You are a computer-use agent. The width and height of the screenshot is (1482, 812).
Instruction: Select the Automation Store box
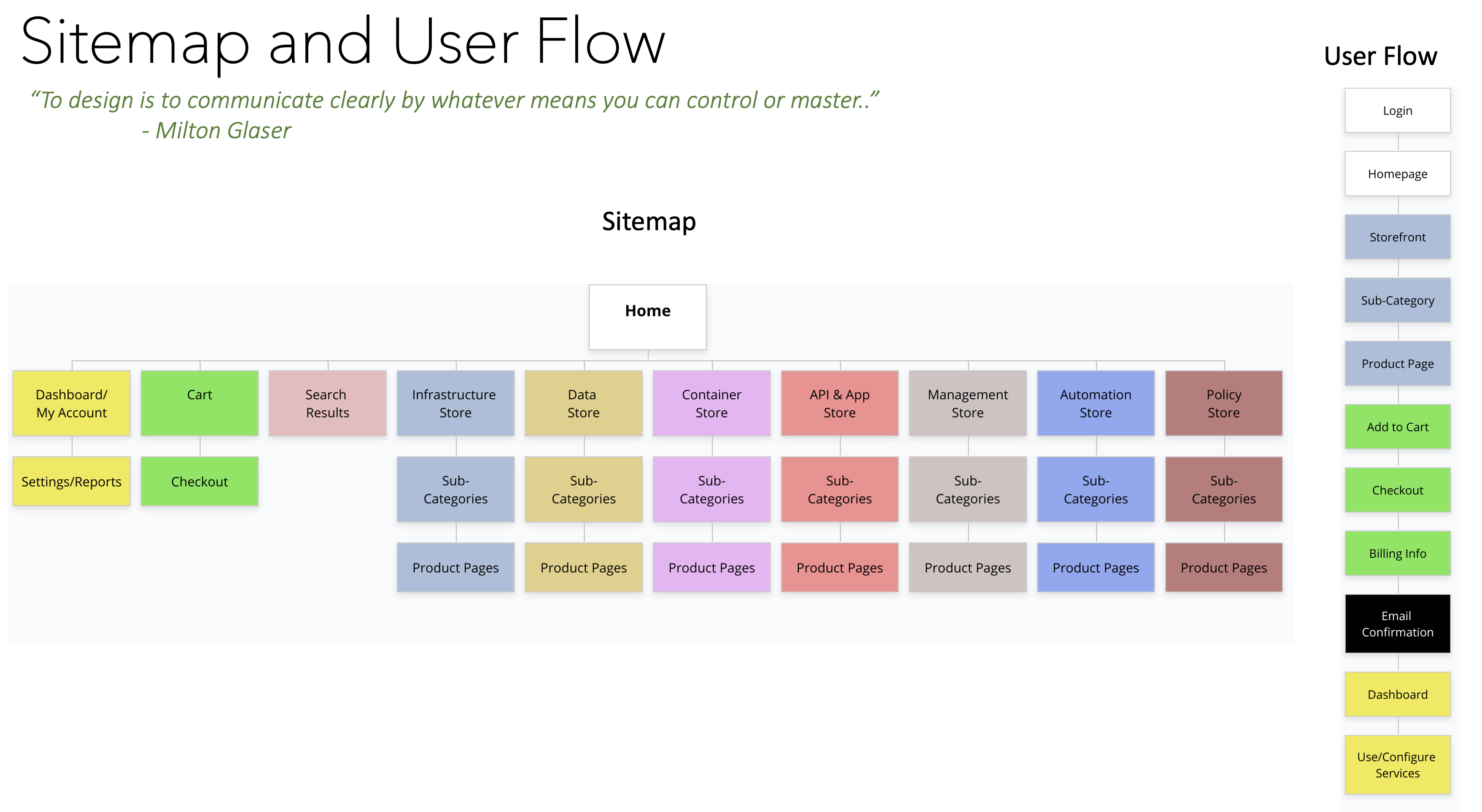[x=1095, y=403]
